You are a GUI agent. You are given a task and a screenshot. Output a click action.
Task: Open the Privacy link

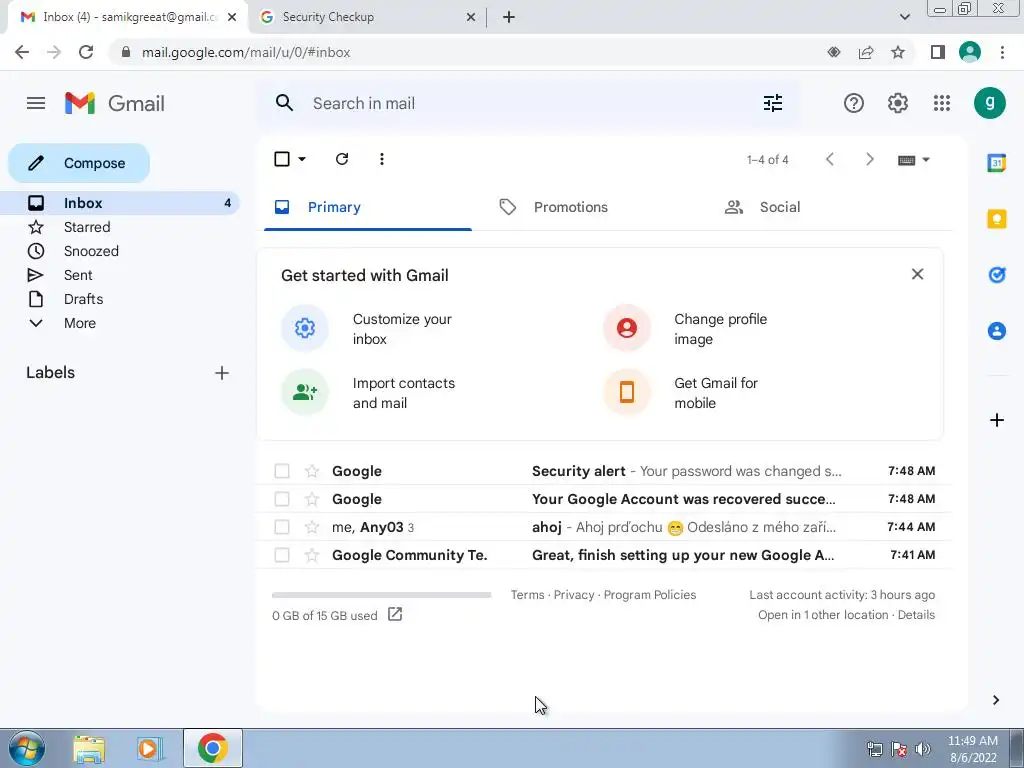(x=574, y=595)
